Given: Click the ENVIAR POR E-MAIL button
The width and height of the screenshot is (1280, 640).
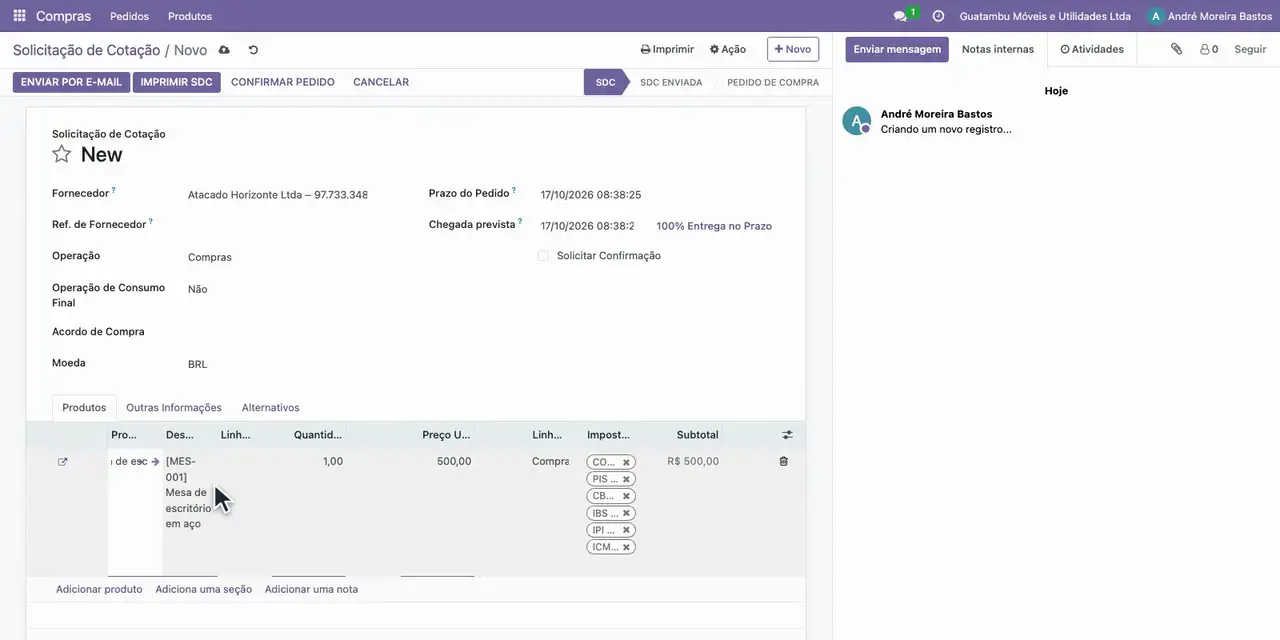Looking at the screenshot, I should [x=72, y=82].
